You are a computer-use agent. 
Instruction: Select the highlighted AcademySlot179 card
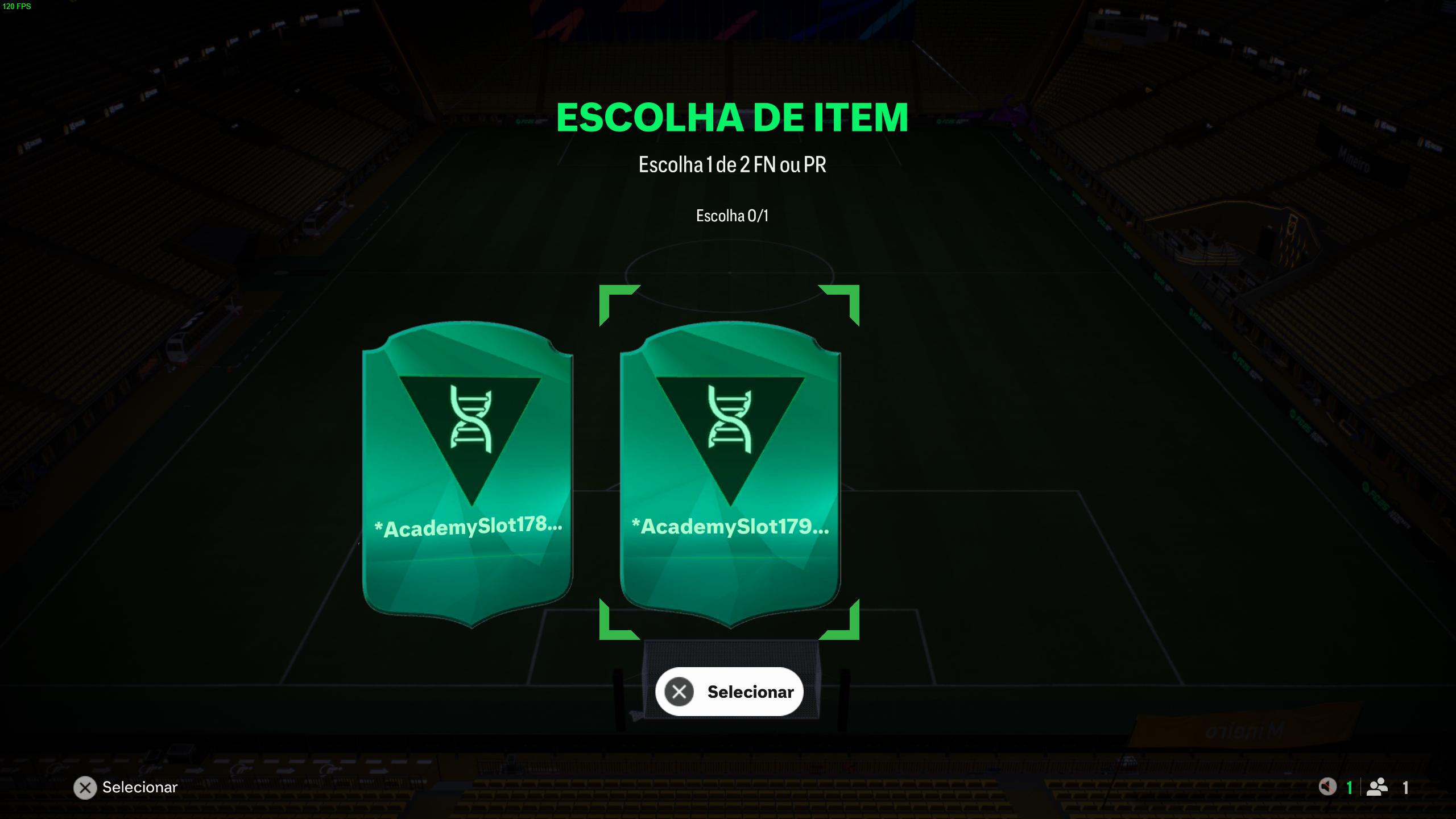730,475
